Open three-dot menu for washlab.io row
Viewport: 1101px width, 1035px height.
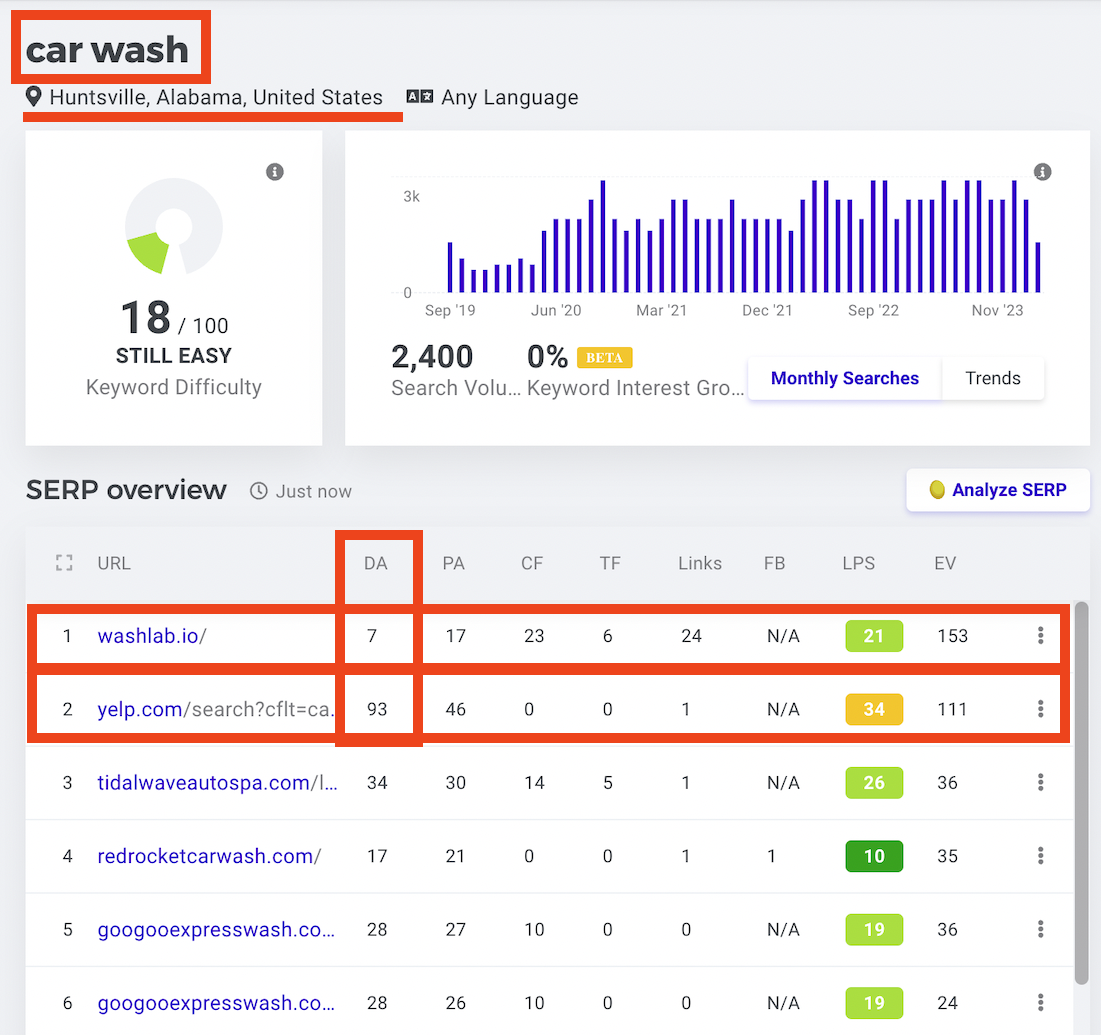(1040, 635)
